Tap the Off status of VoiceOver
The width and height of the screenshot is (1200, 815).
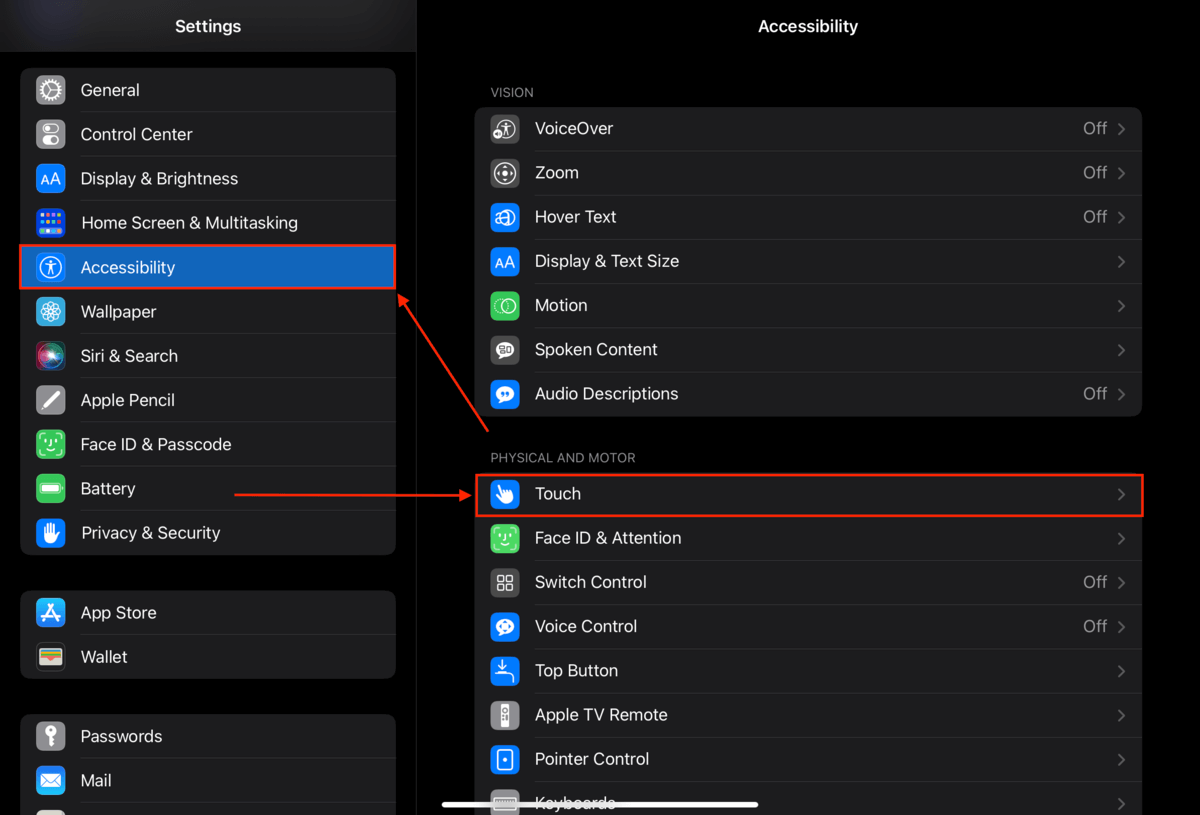[1095, 129]
